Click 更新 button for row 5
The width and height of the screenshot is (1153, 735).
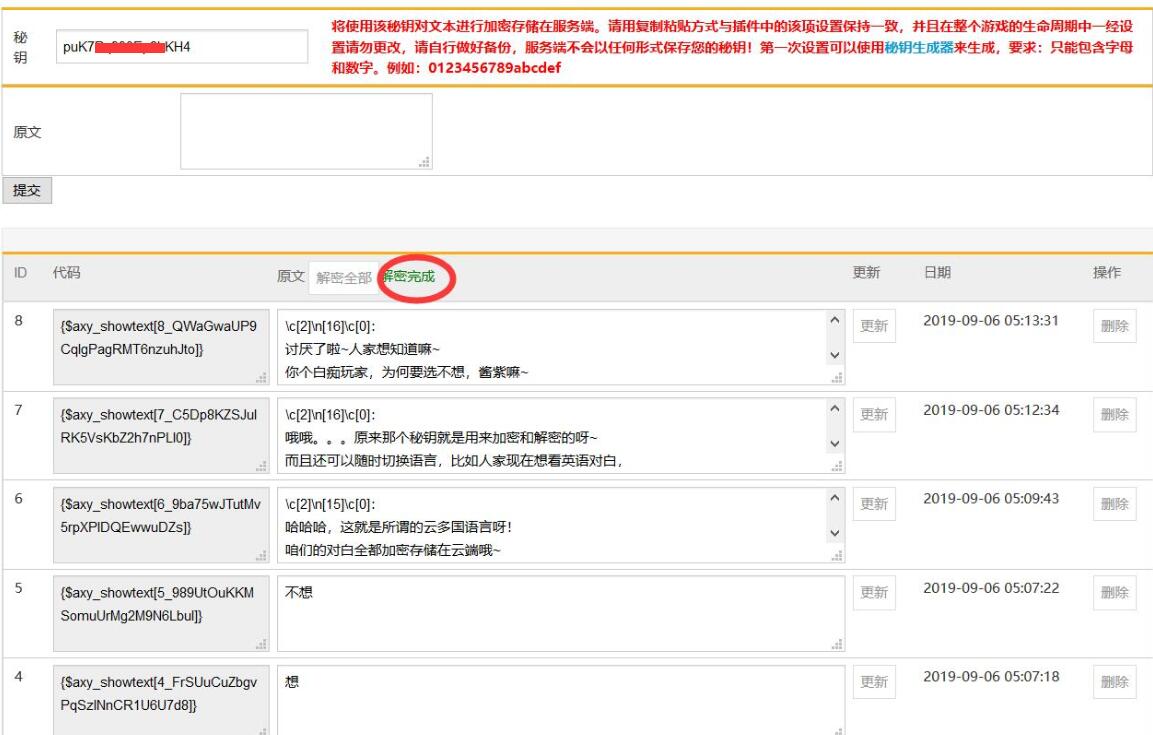(874, 592)
